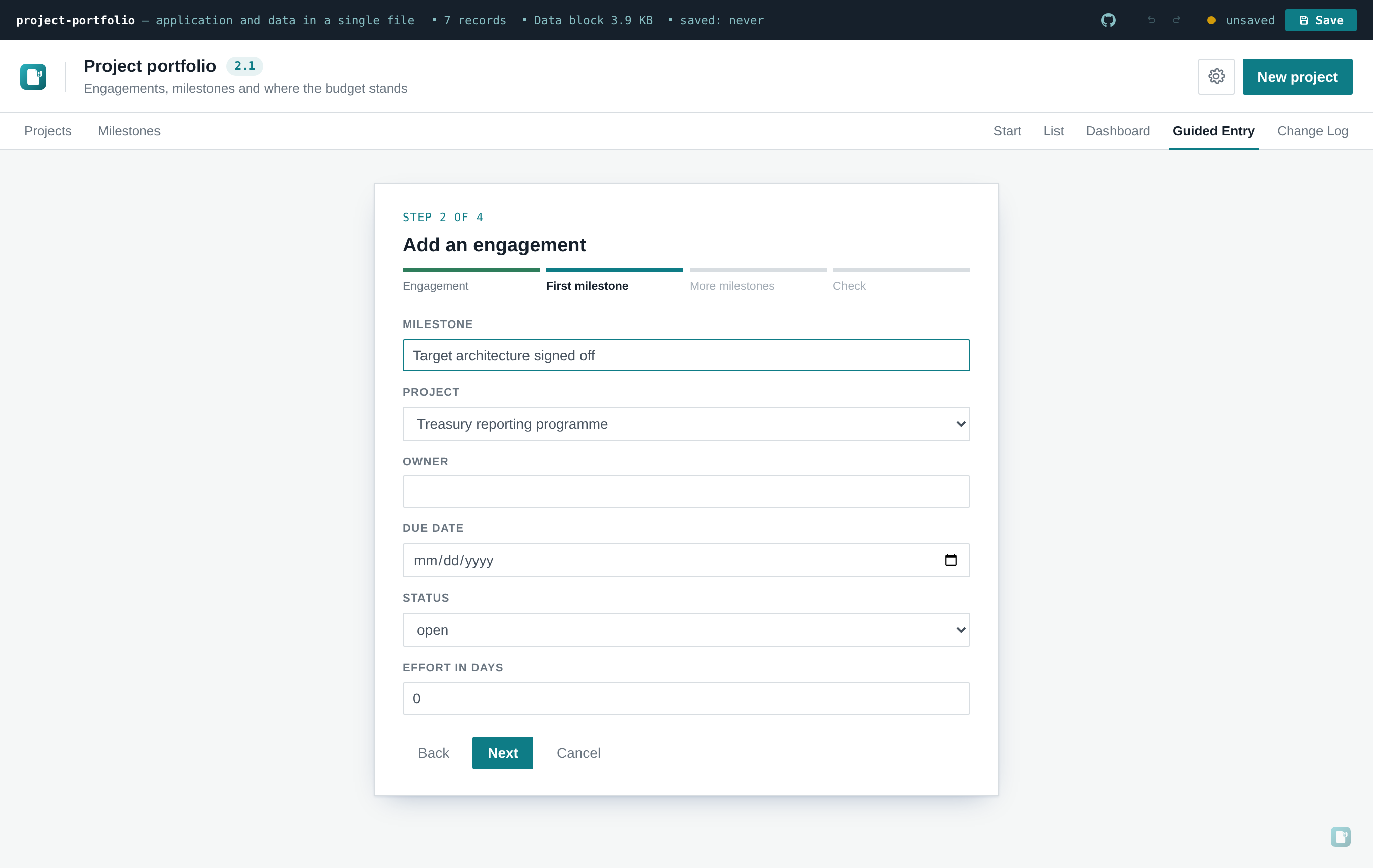Create a New project
The height and width of the screenshot is (868, 1373).
[x=1297, y=76]
